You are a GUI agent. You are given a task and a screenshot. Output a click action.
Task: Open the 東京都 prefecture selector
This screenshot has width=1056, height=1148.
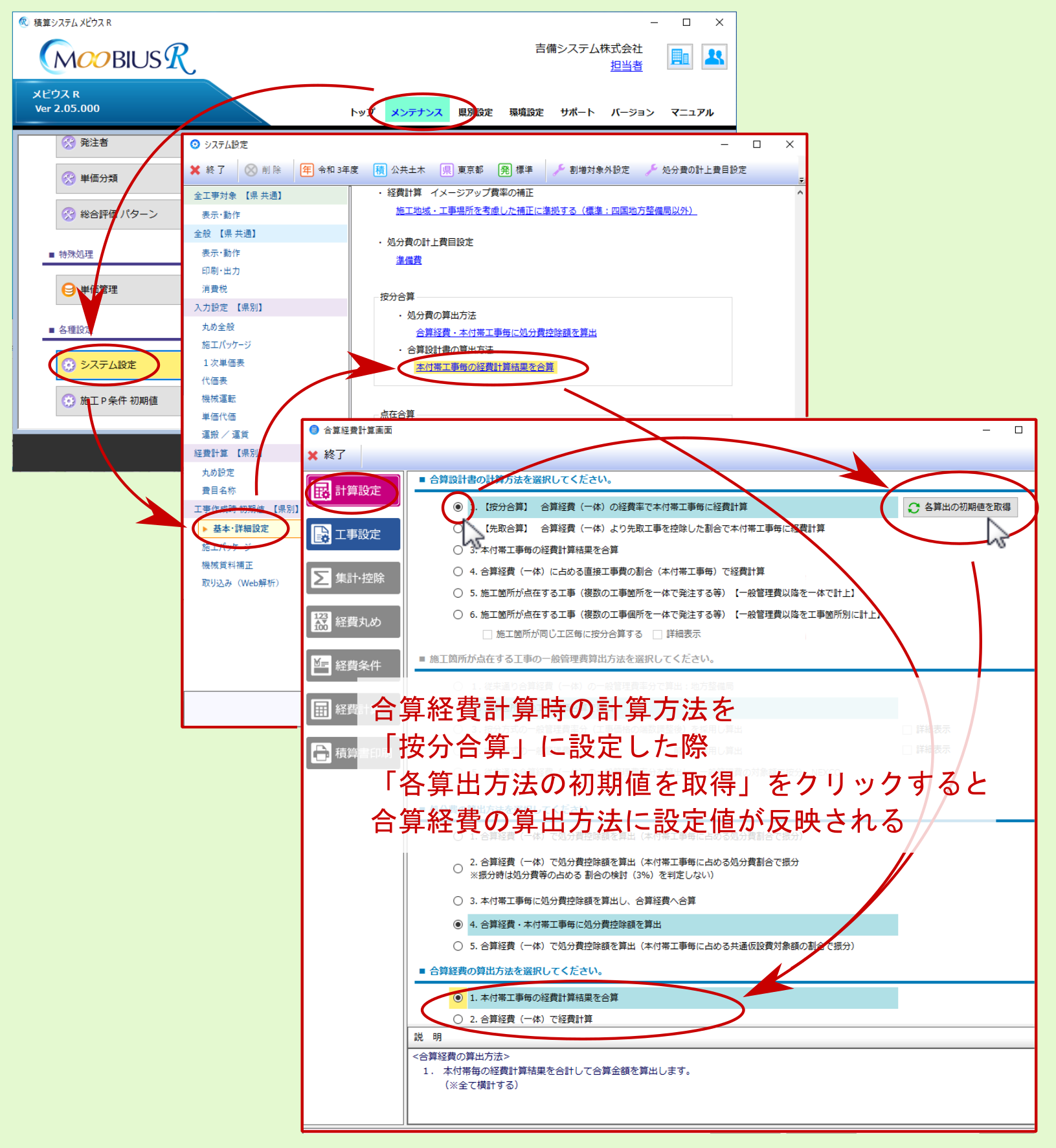pyautogui.click(x=462, y=170)
